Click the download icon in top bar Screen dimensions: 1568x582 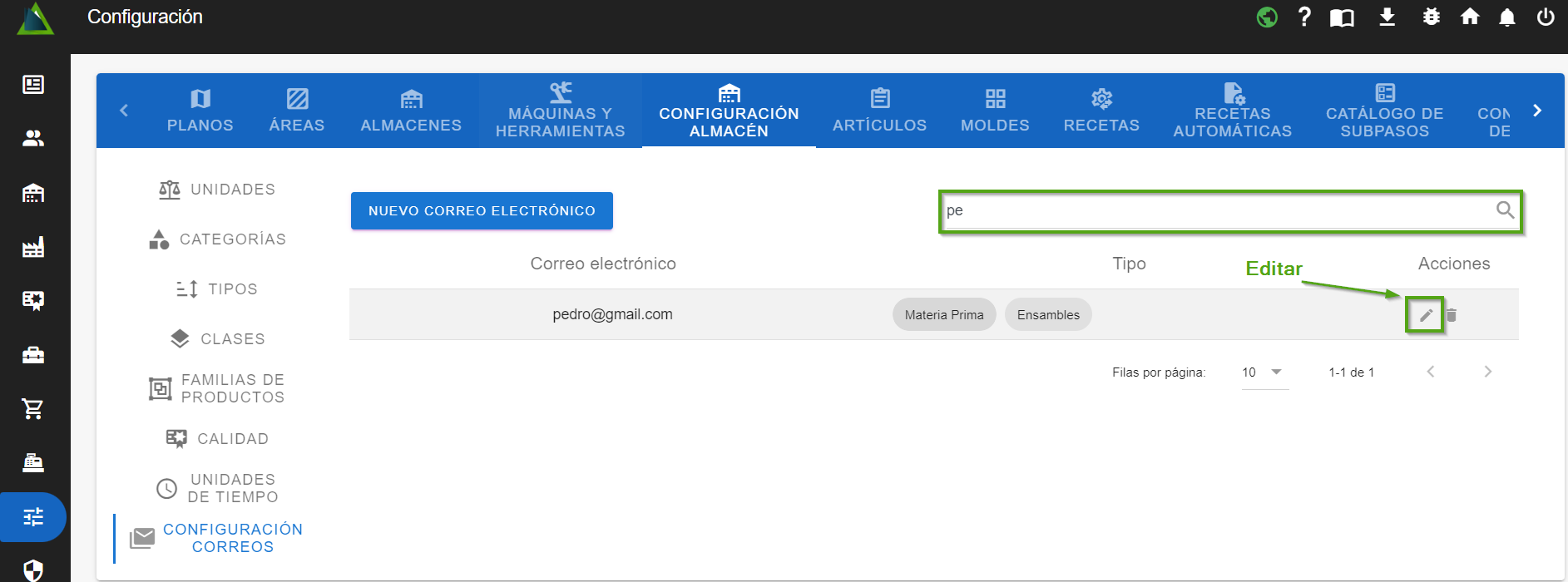pyautogui.click(x=1387, y=17)
